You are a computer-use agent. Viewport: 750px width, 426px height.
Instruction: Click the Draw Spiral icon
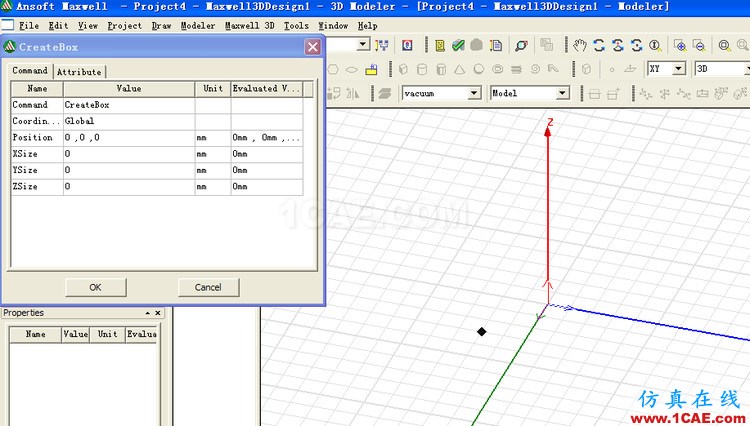pyautogui.click(x=535, y=69)
